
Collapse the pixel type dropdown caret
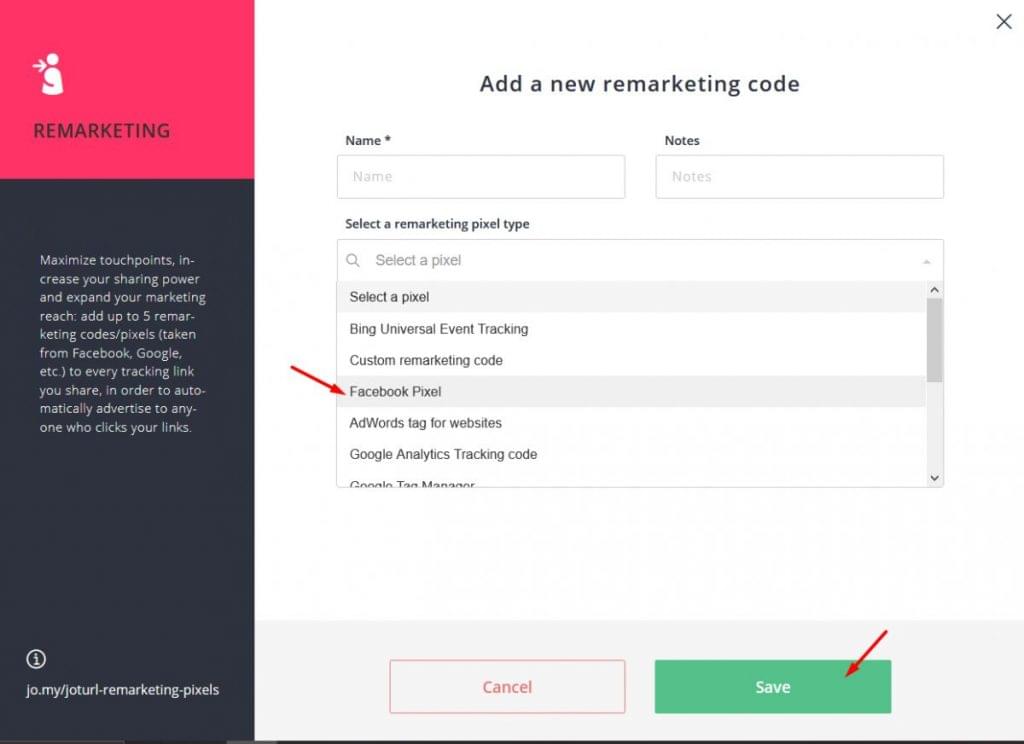tap(926, 261)
